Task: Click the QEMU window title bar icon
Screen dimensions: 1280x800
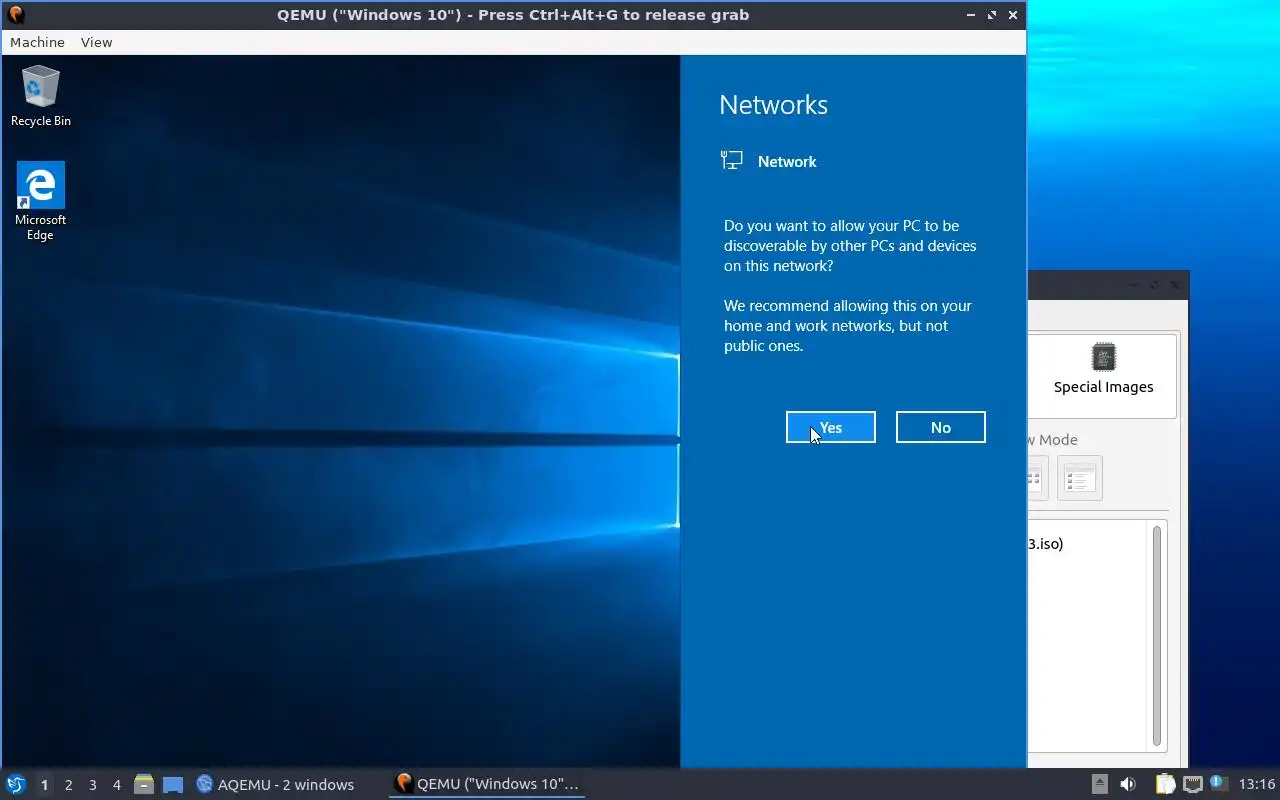Action: [x=15, y=15]
